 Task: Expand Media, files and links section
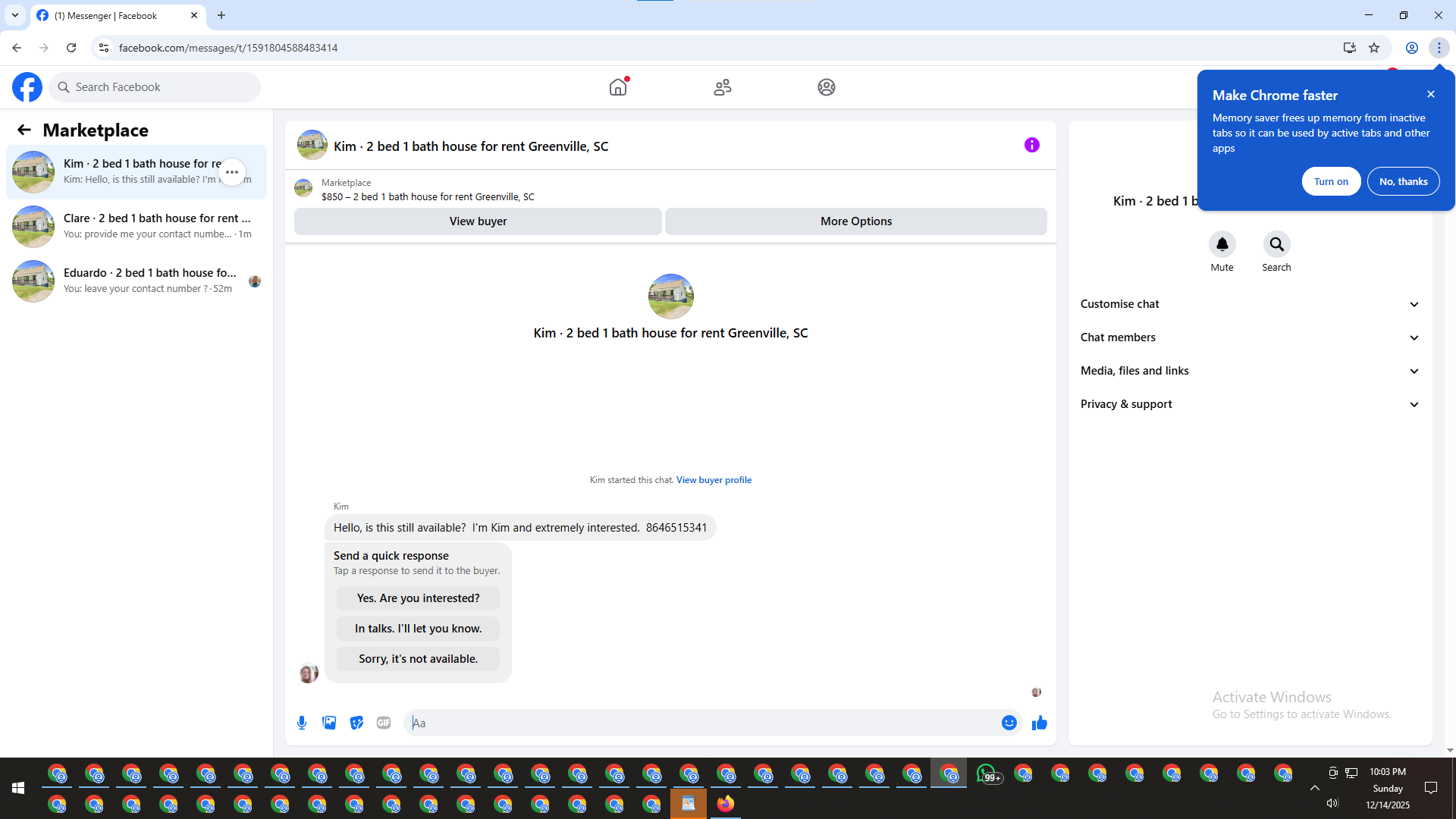1248,371
